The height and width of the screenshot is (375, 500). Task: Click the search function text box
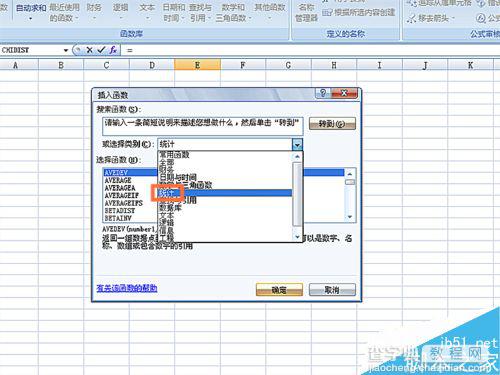[x=203, y=126]
